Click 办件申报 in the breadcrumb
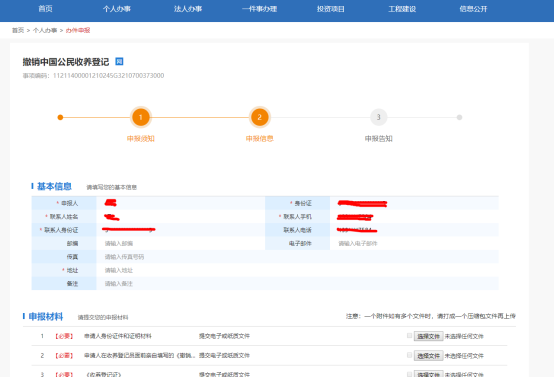Screen dimensions: 554x377 point(78,30)
